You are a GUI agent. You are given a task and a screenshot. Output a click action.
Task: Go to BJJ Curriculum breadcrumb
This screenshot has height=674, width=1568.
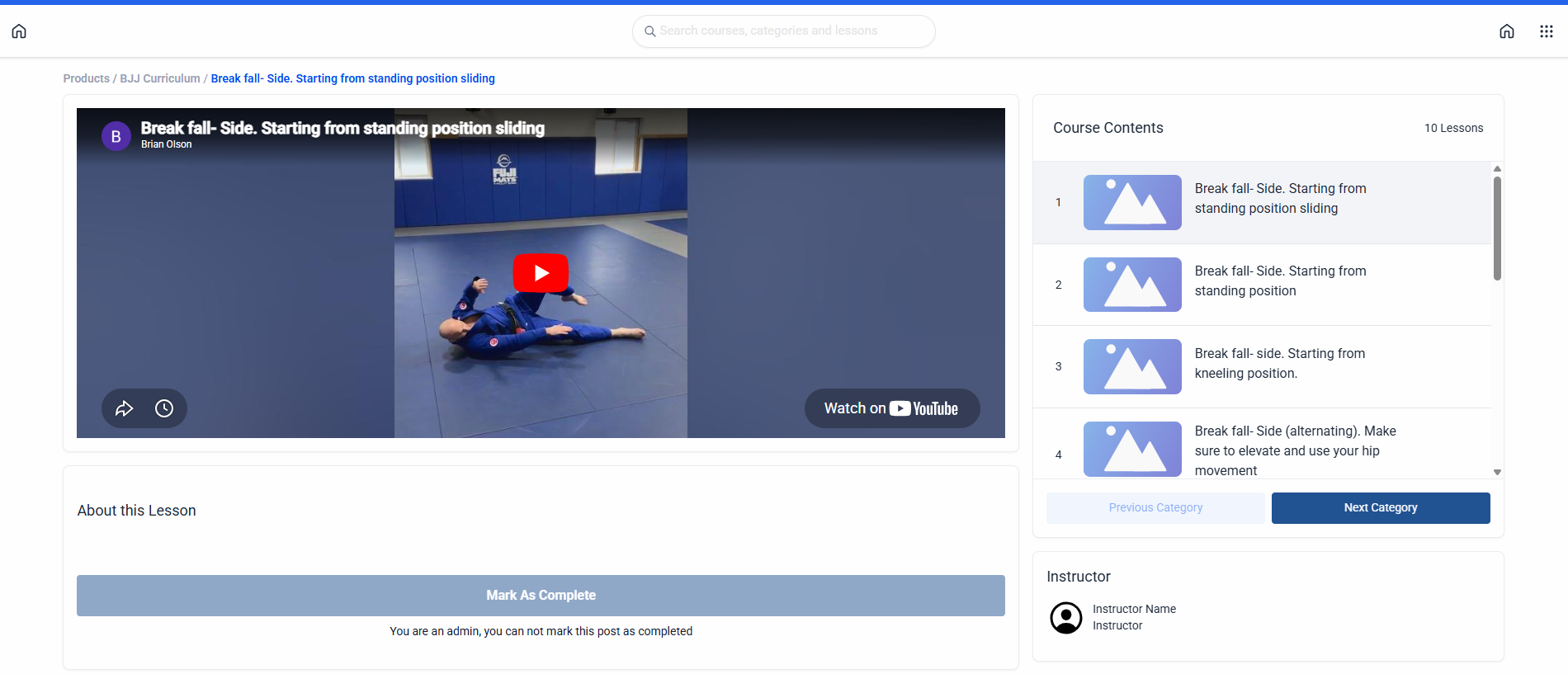pos(160,78)
